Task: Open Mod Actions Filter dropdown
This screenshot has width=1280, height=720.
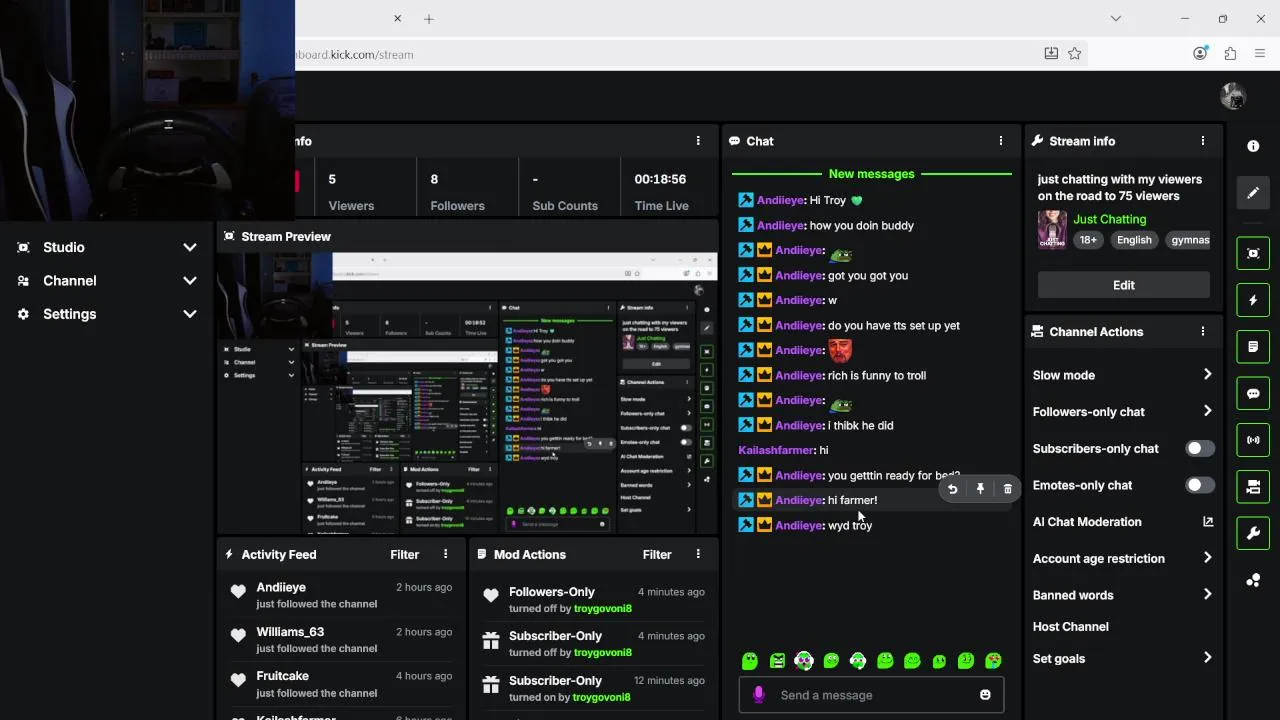Action: [657, 554]
